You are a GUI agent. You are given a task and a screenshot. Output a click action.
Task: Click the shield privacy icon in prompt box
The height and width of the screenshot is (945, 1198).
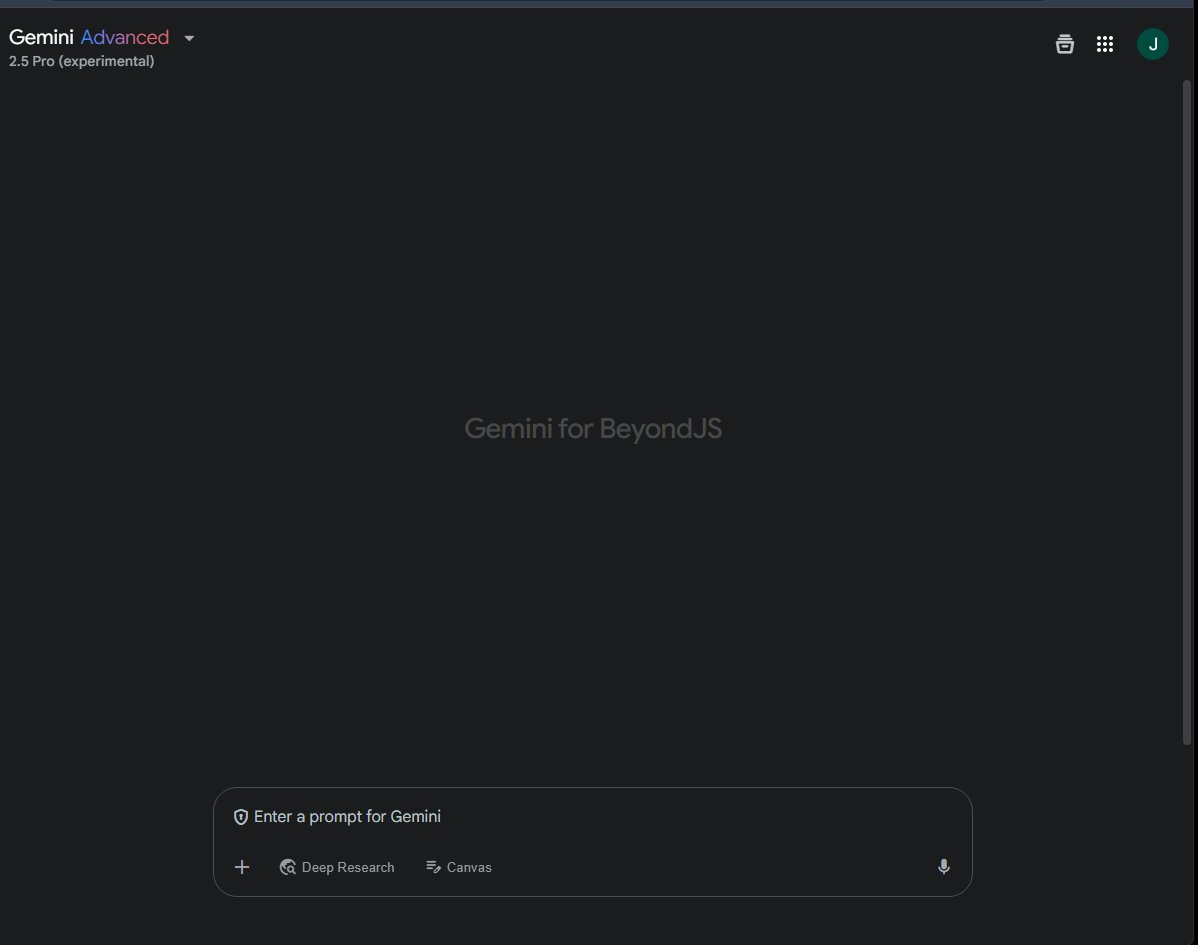(241, 817)
